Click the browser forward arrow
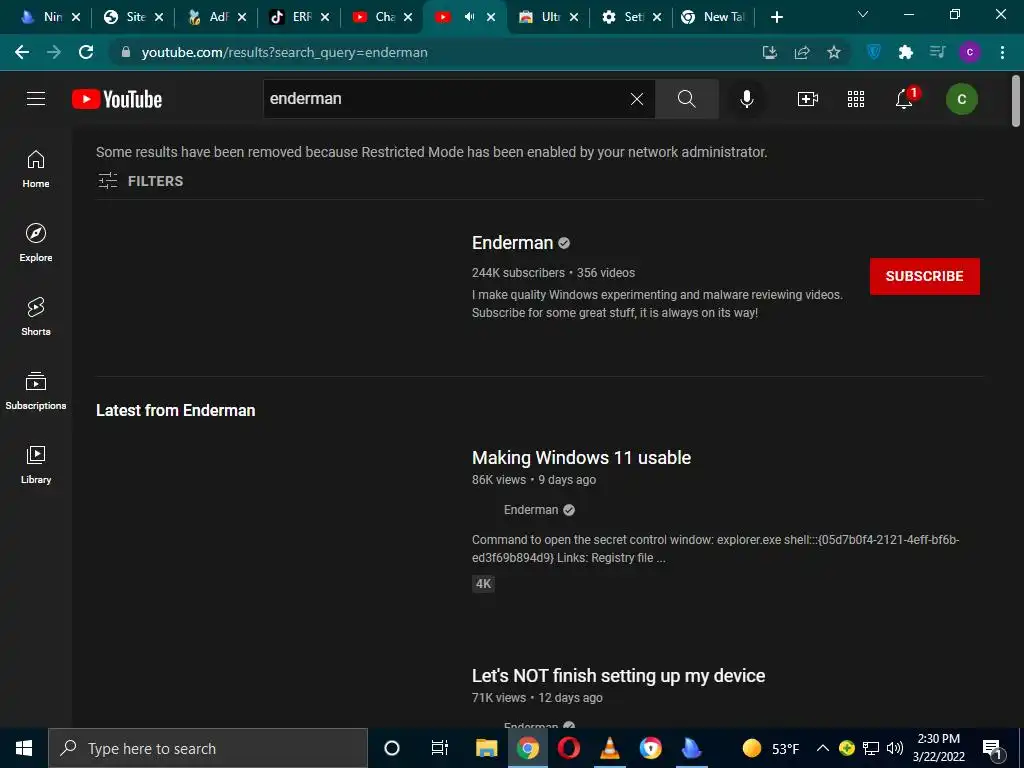The image size is (1024, 768). pos(54,52)
